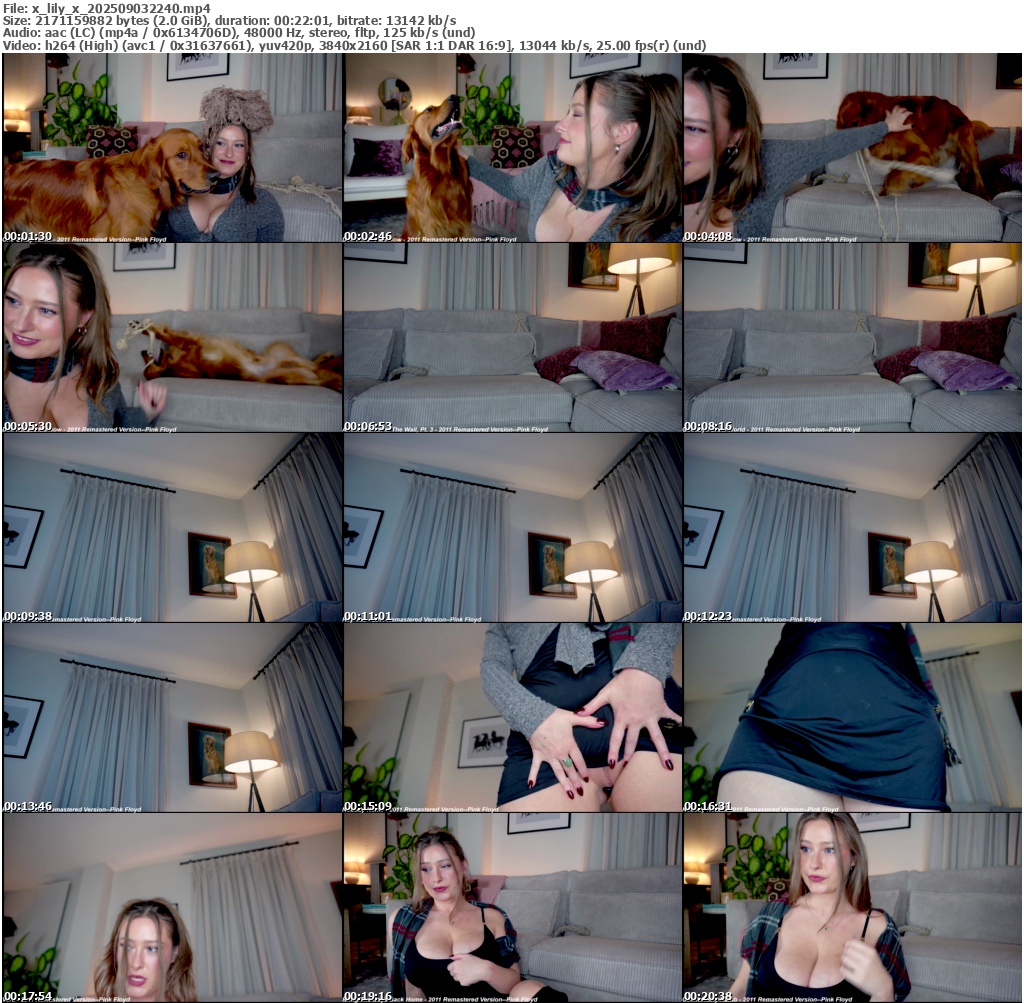This screenshot has height=1003, width=1024.
Task: Pick the frame at 00:05:30
Action: coord(172,338)
